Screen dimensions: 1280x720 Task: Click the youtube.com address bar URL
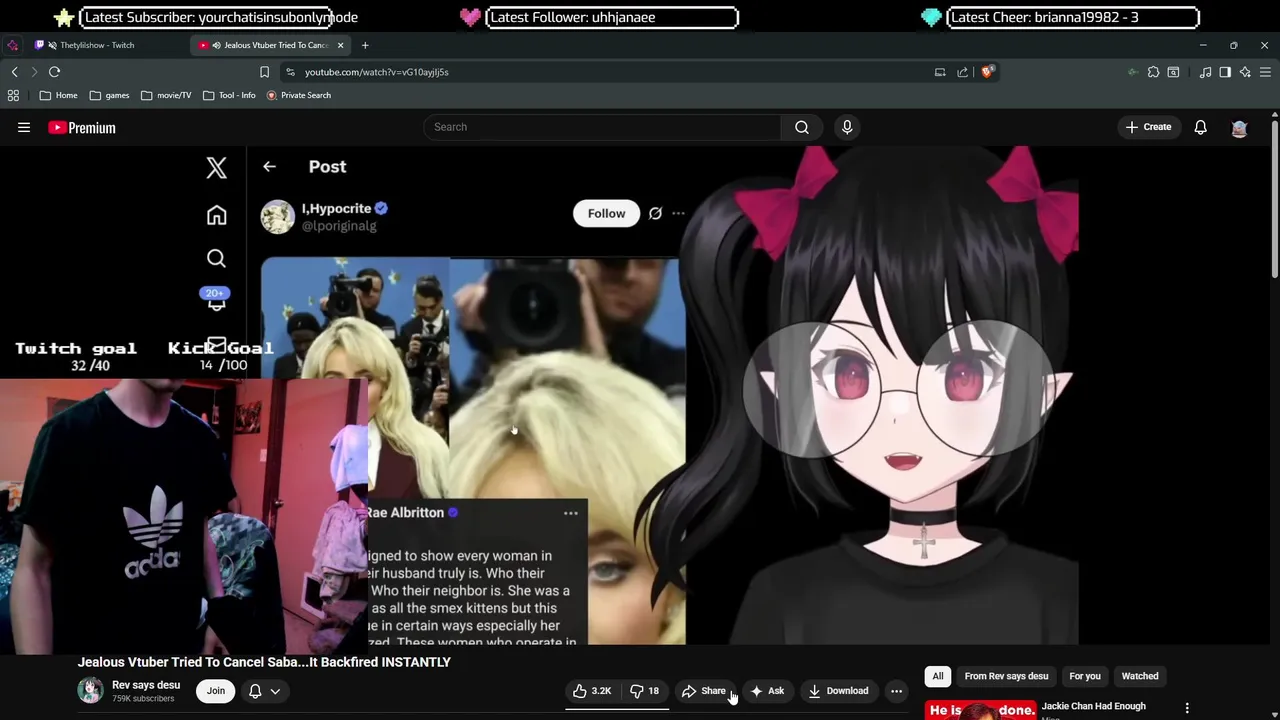(376, 72)
